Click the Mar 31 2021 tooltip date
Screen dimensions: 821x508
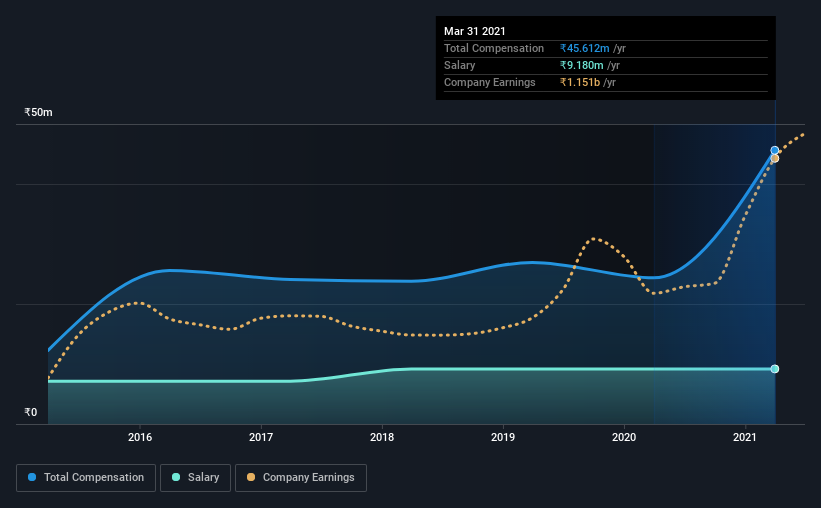point(474,31)
